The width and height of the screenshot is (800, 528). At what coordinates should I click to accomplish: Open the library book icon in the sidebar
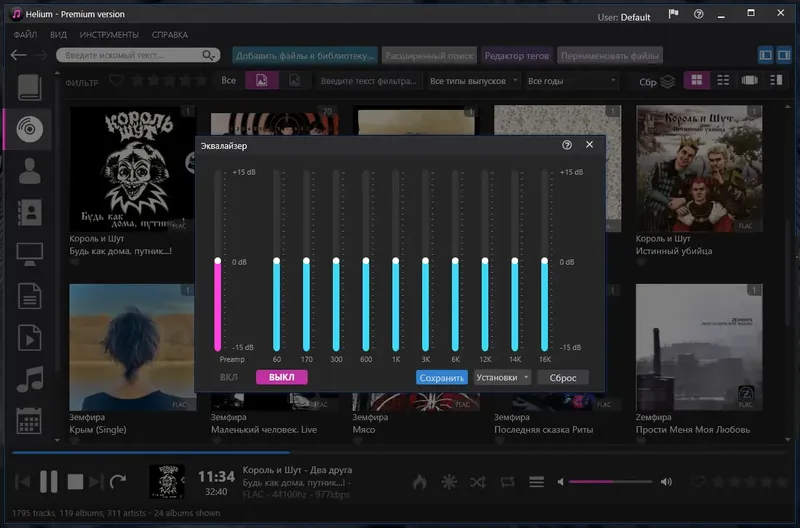tap(30, 87)
